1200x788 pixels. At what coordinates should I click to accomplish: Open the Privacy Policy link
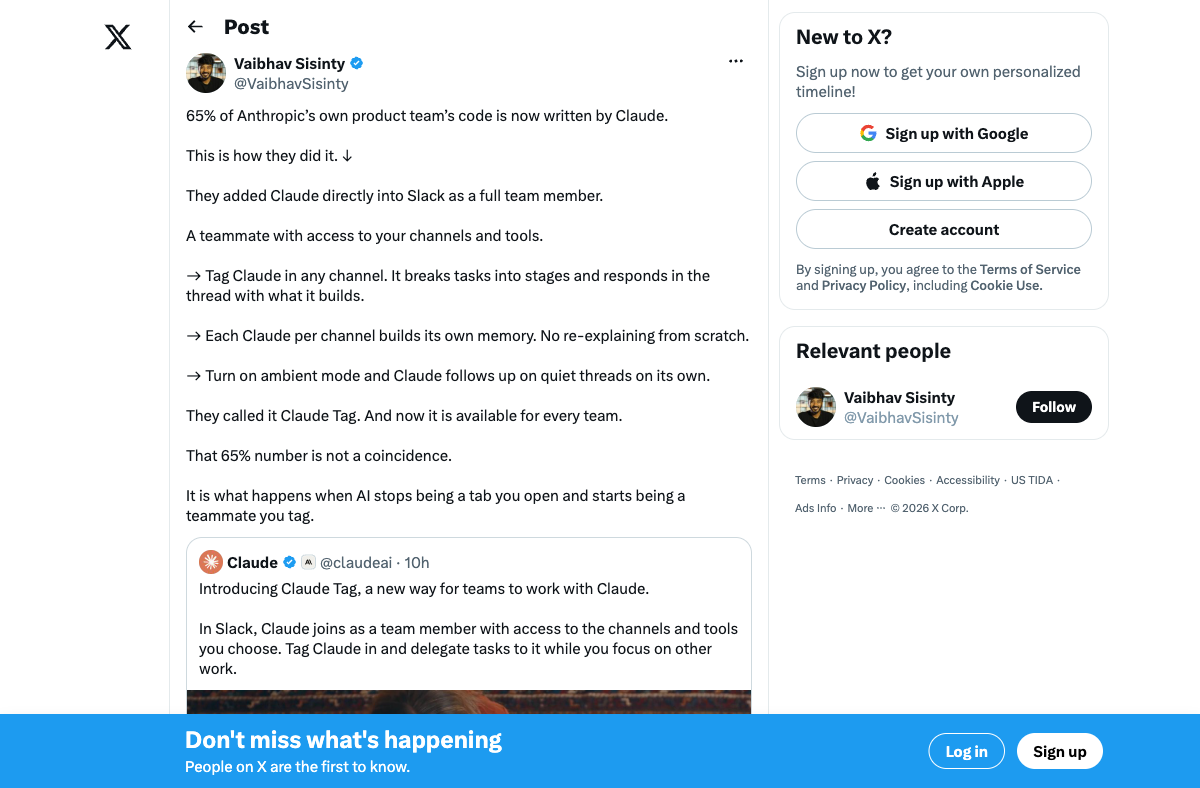click(864, 285)
